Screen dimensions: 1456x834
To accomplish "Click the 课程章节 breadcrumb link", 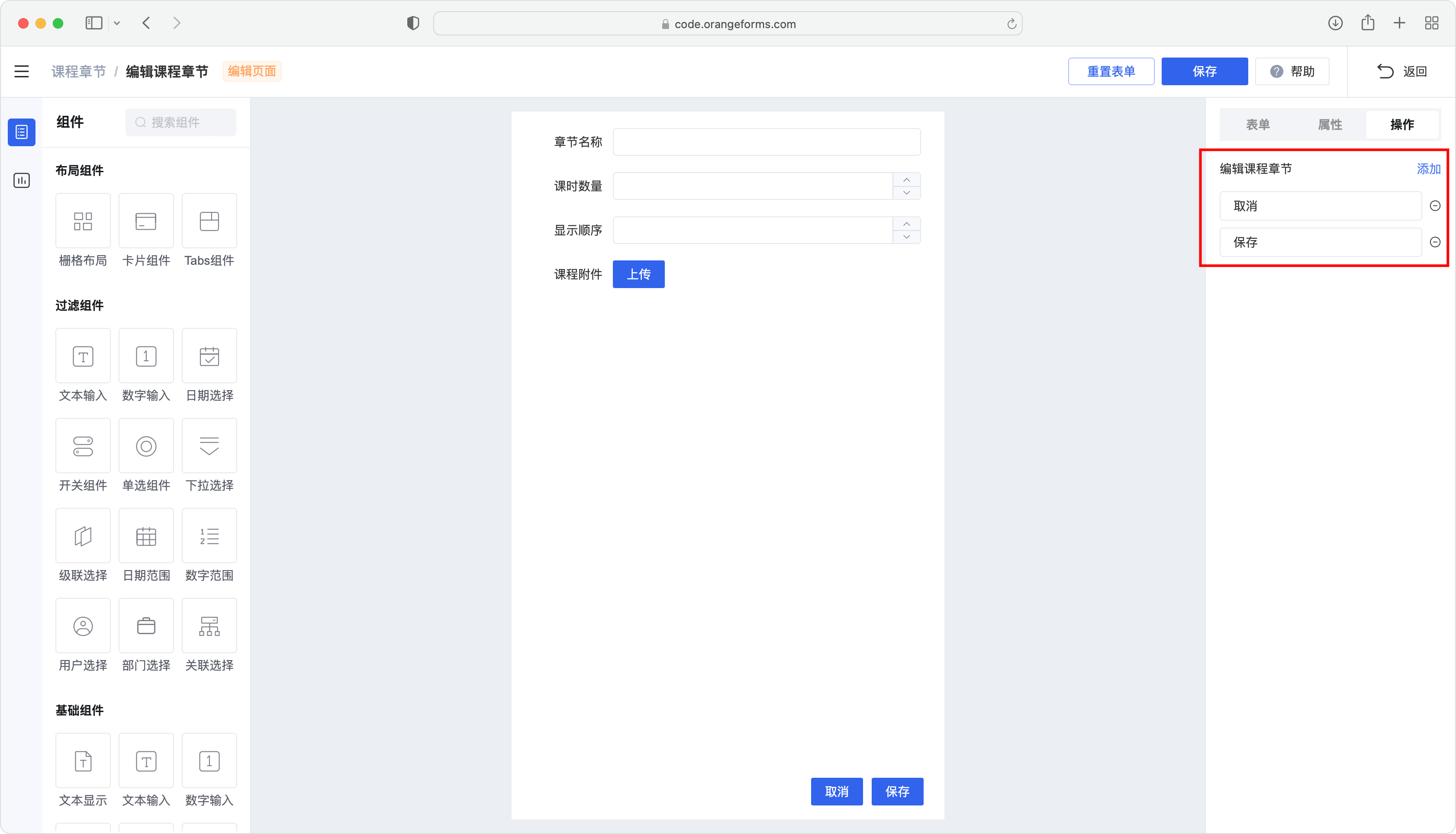I will tap(78, 71).
